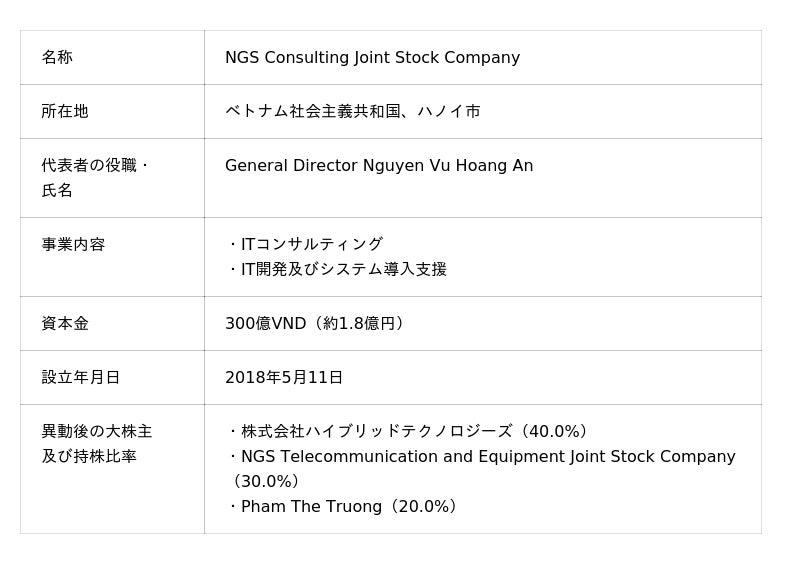Image resolution: width=800 pixels, height=564 pixels.
Task: Click the 及び持株比率 label line
Action: [x=89, y=457]
